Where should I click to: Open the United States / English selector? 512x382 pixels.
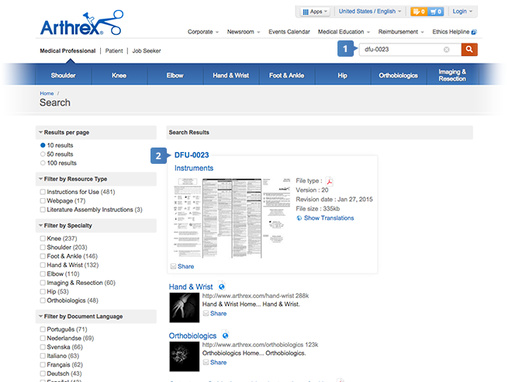(x=370, y=11)
